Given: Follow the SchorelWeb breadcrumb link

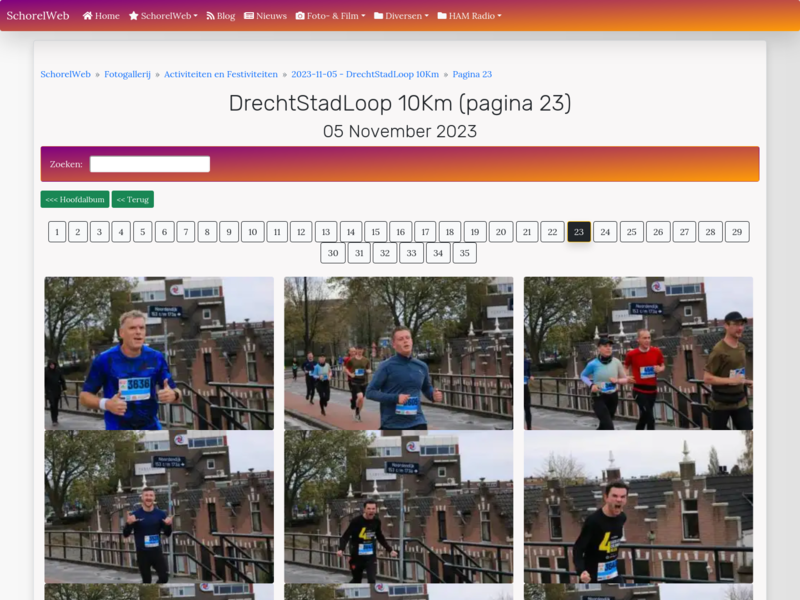Looking at the screenshot, I should tap(65, 74).
